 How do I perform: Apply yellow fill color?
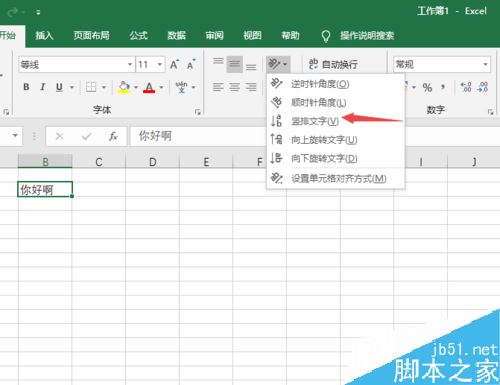(x=124, y=87)
